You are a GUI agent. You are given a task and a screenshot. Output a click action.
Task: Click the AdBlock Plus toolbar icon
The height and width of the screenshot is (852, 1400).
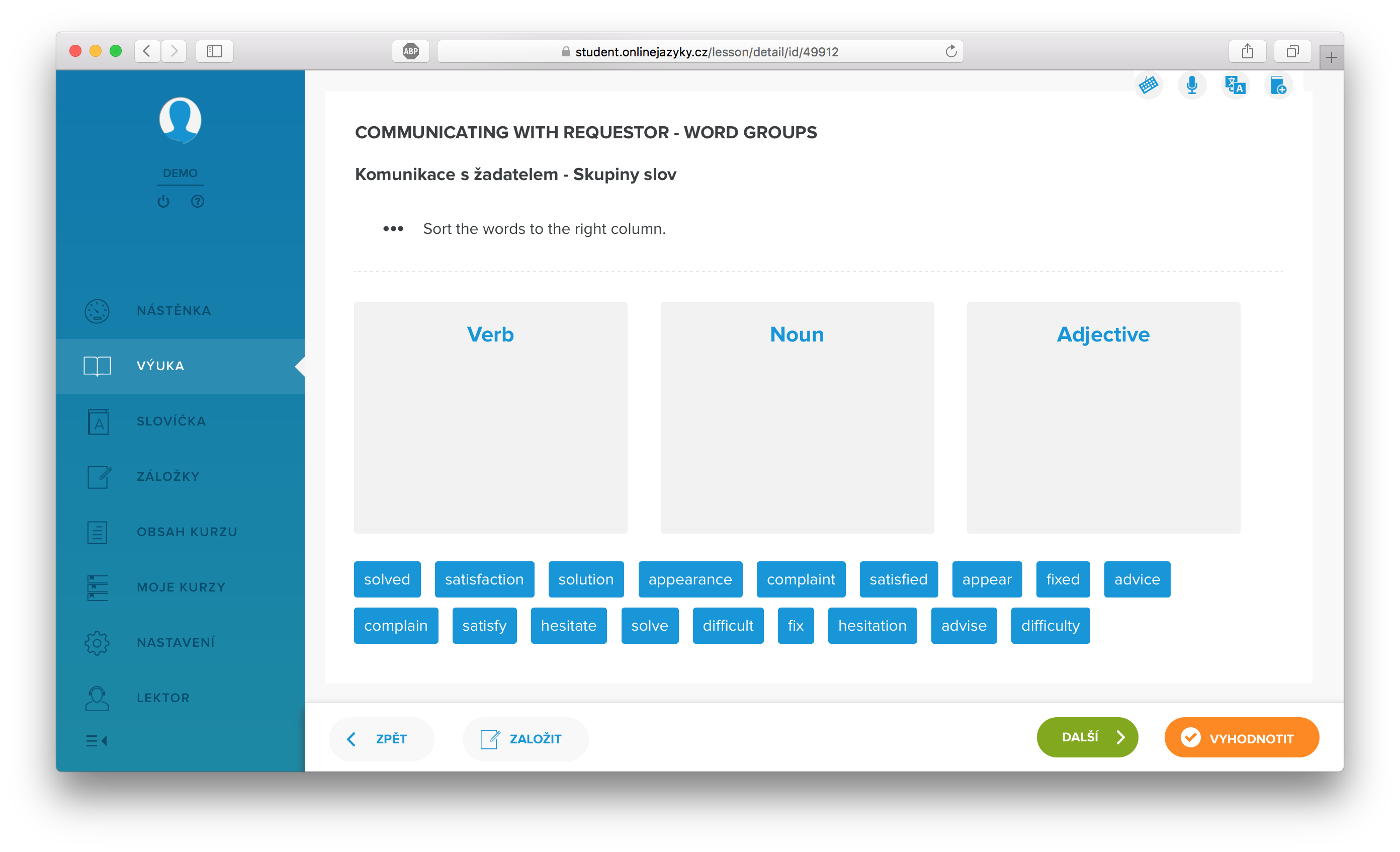(x=410, y=51)
